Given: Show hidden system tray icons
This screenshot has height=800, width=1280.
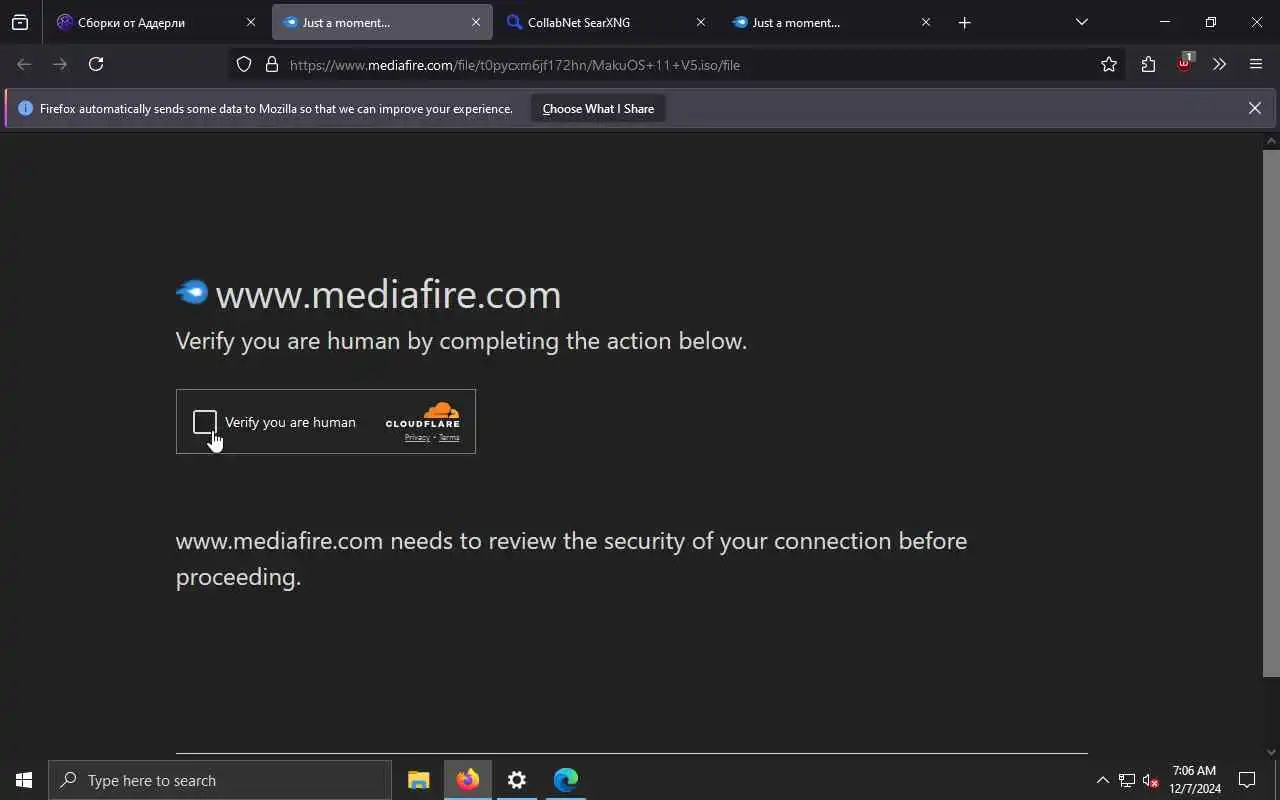Looking at the screenshot, I should [x=1102, y=780].
